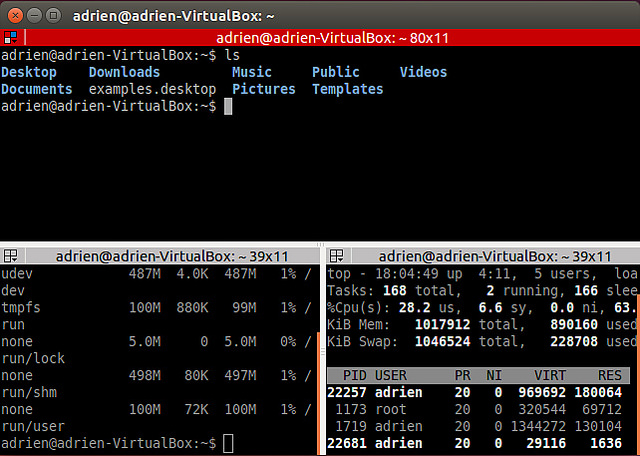This screenshot has width=640, height=456.
Task: Close the Terminator window
Action: pyautogui.click(x=13, y=15)
